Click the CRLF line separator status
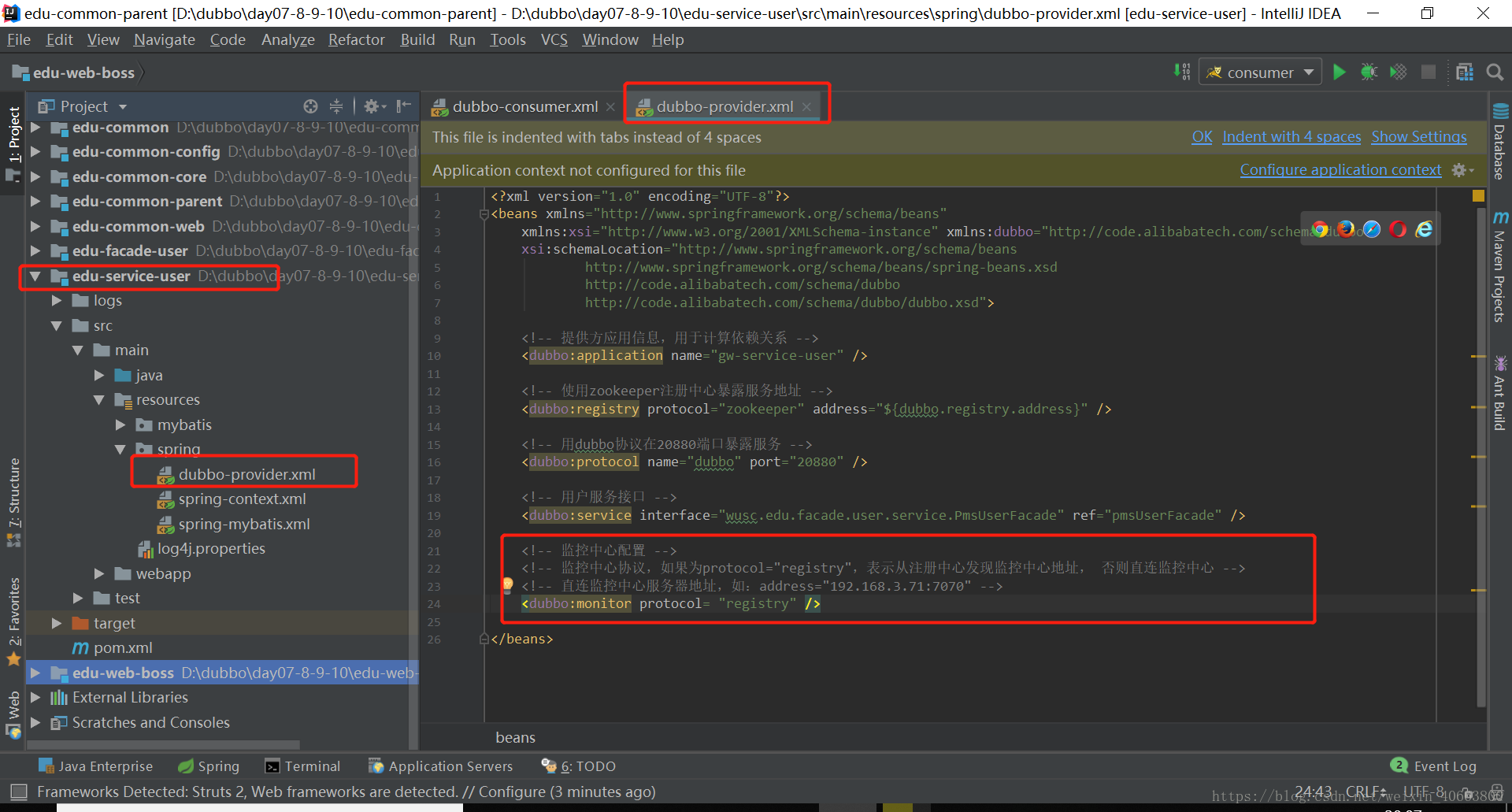 point(1365,792)
